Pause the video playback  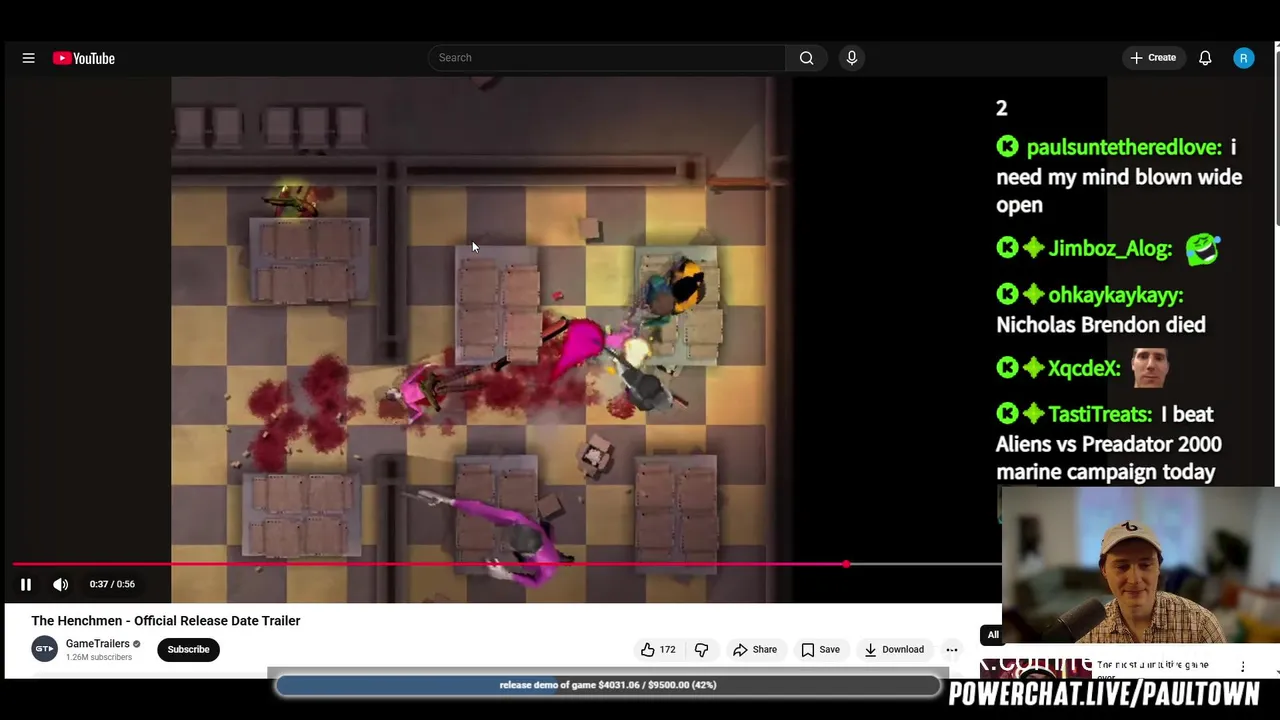point(26,584)
